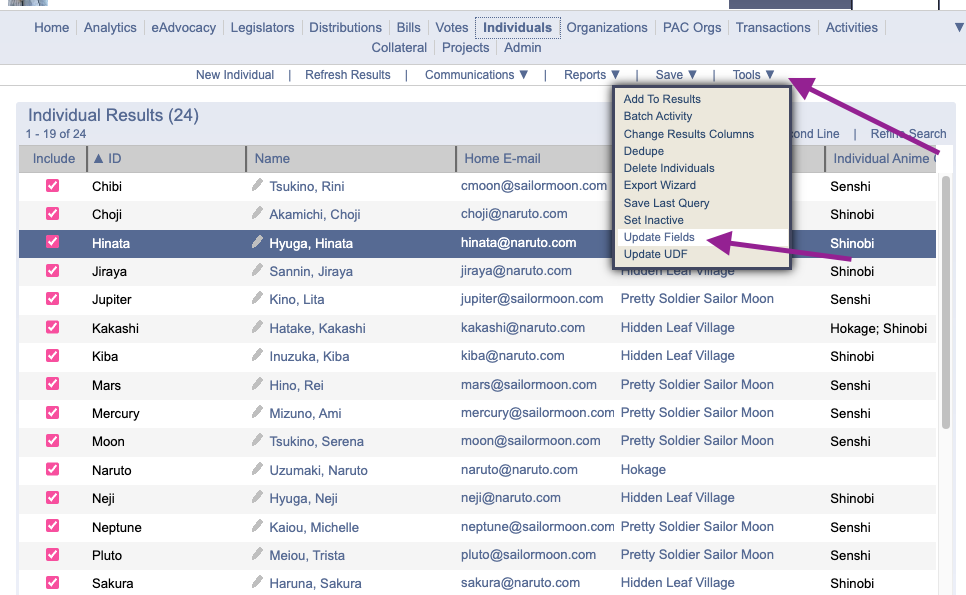Toggle the Kakashi Include checkbox
The width and height of the screenshot is (966, 595).
click(52, 327)
